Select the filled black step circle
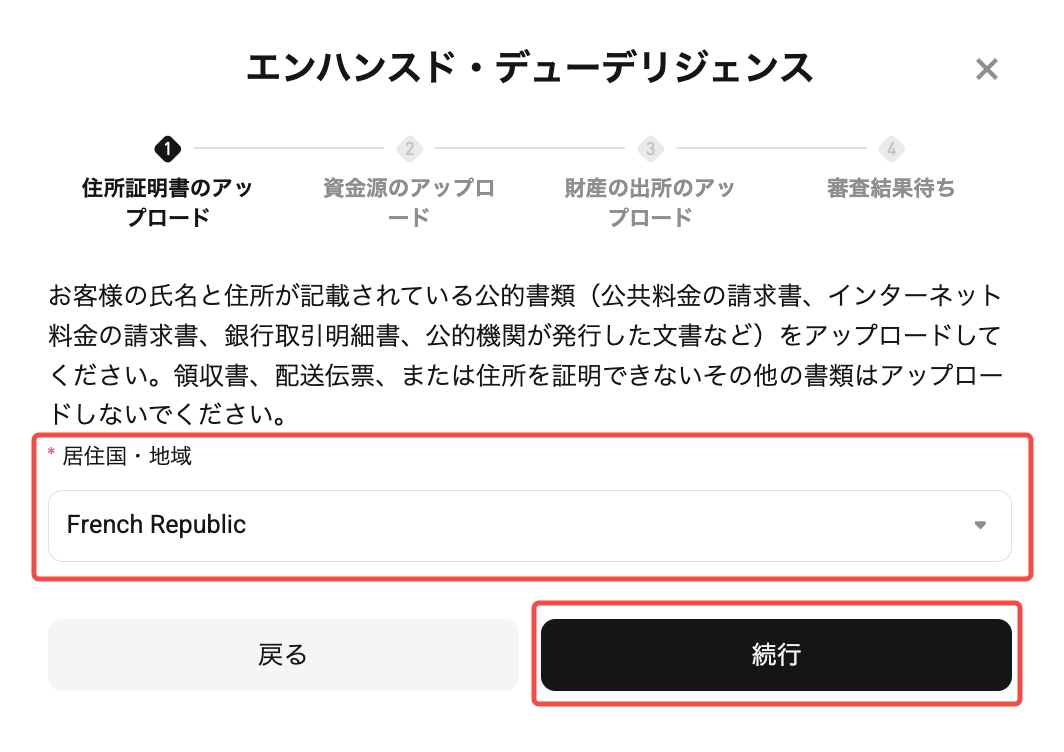Viewport: 1064px width, 752px height. point(166,150)
